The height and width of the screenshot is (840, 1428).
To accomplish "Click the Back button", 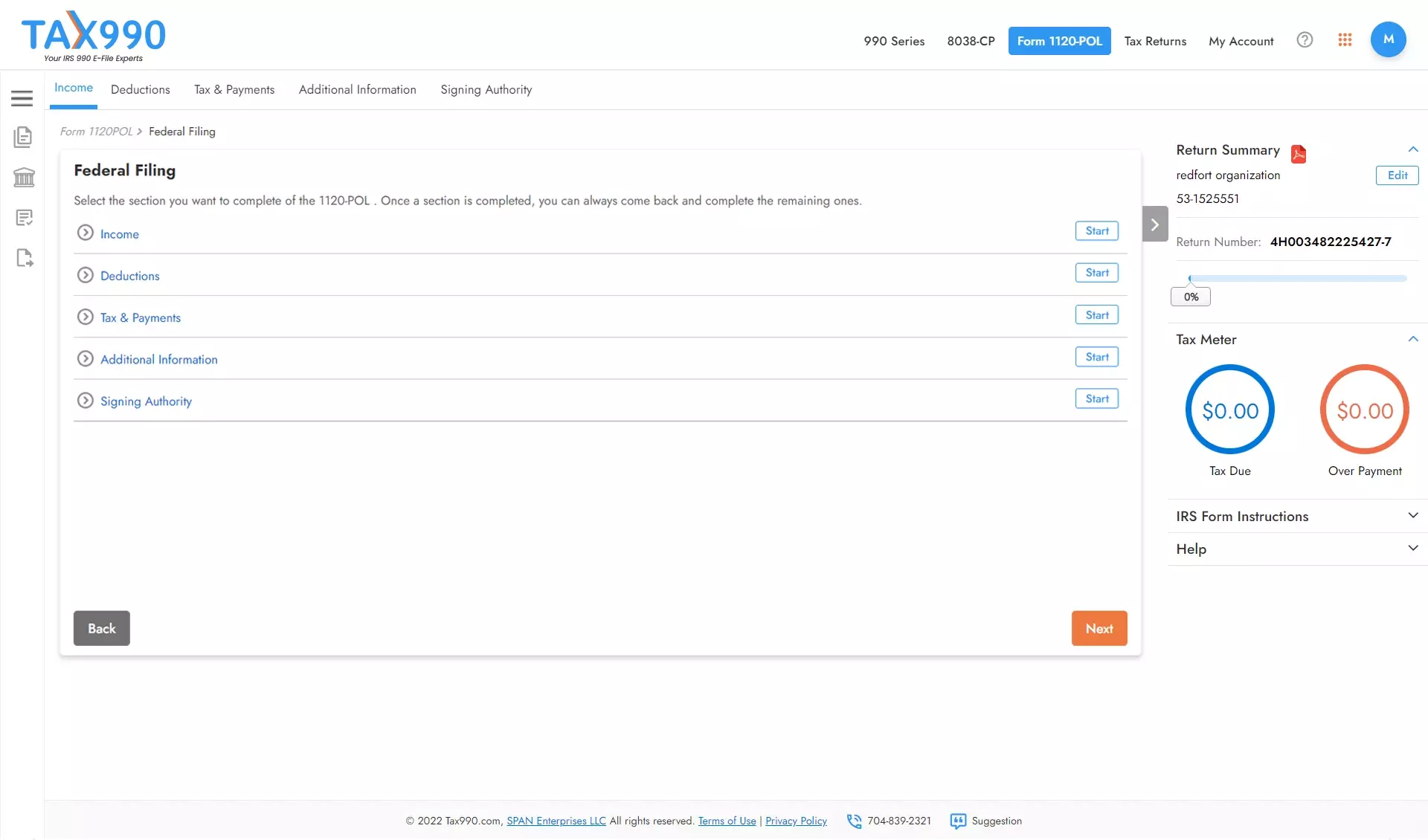I will pyautogui.click(x=102, y=628).
